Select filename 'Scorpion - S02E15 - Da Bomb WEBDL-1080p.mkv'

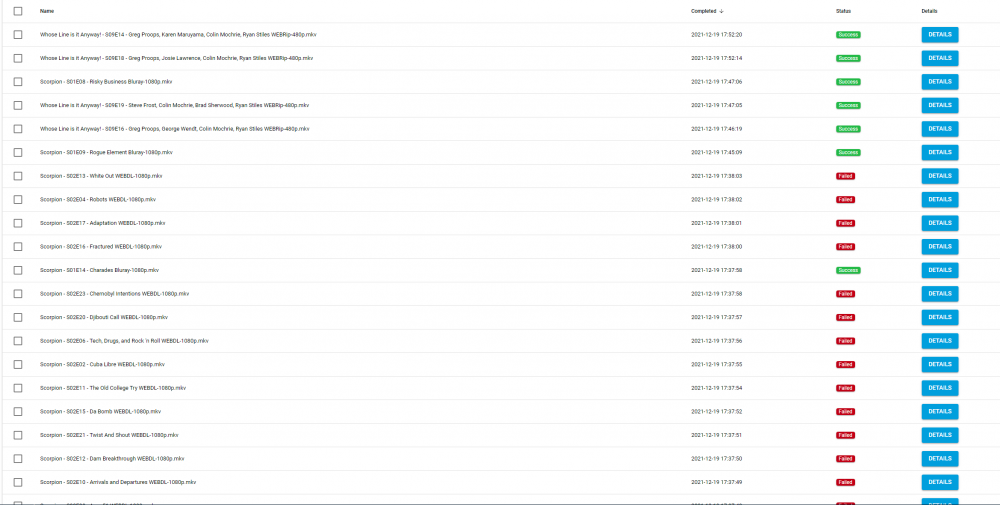click(x=100, y=412)
